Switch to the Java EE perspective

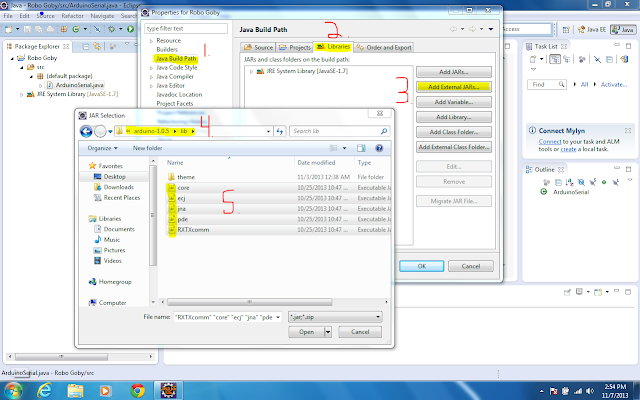pyautogui.click(x=592, y=29)
